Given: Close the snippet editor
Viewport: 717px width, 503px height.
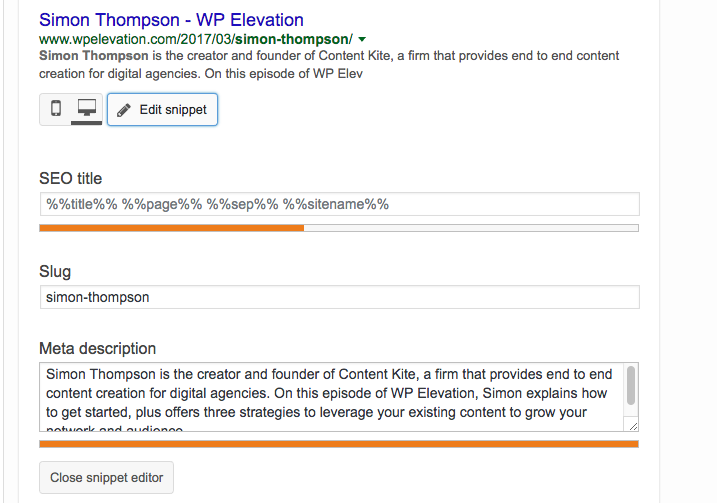Looking at the screenshot, I should point(106,477).
